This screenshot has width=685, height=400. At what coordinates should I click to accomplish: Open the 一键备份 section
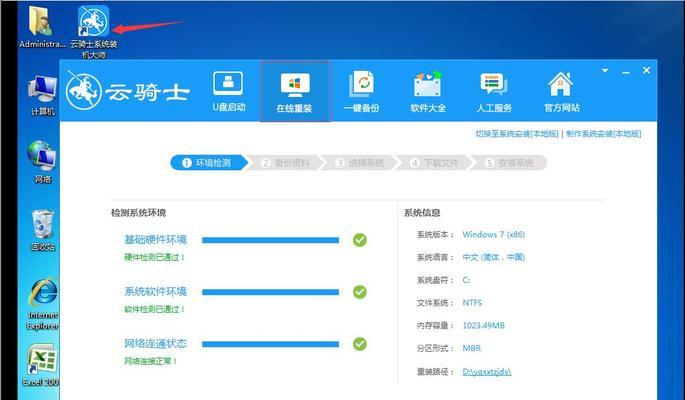tap(362, 92)
